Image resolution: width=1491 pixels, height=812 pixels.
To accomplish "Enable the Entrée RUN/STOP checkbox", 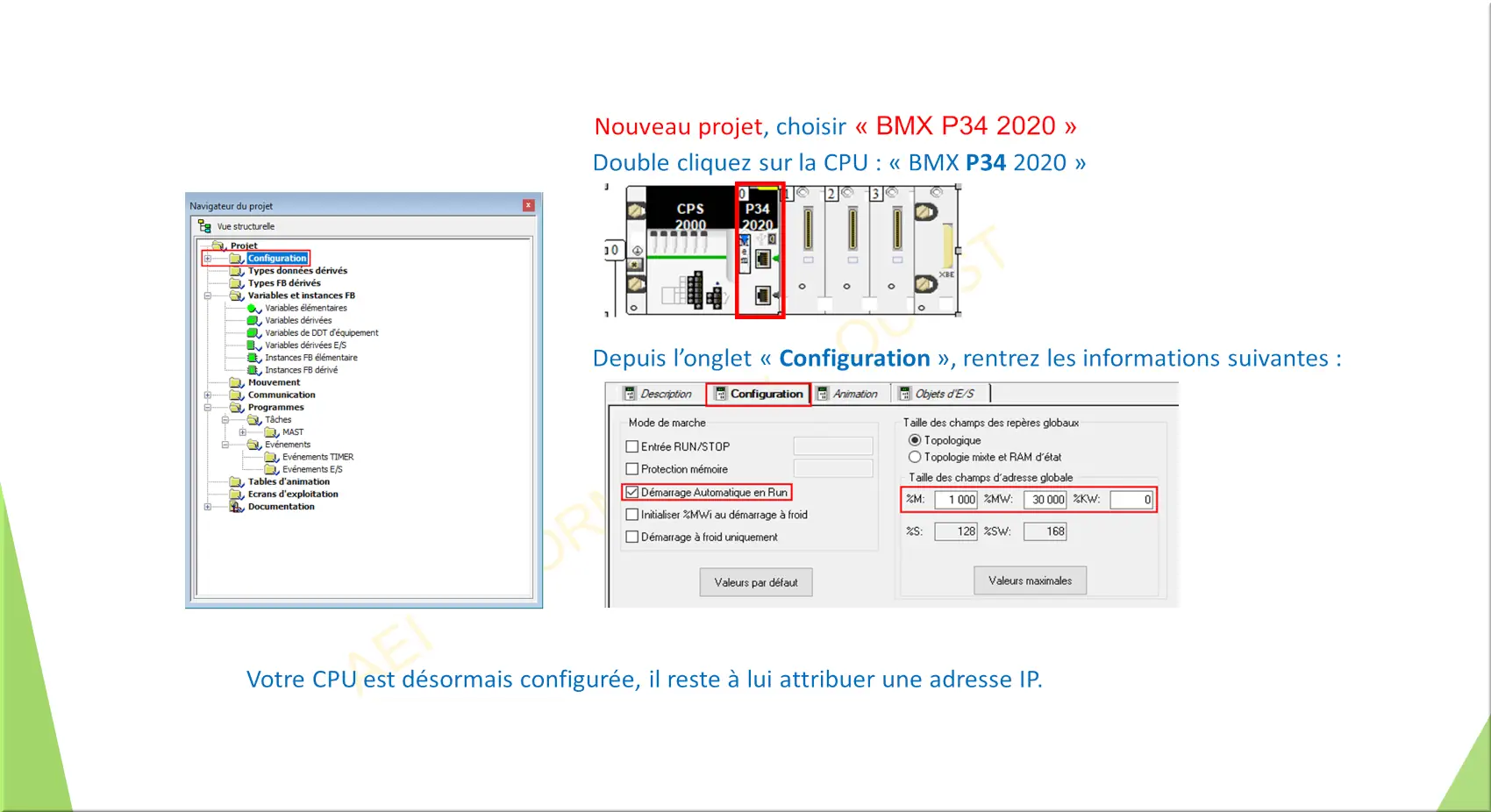I will (631, 446).
